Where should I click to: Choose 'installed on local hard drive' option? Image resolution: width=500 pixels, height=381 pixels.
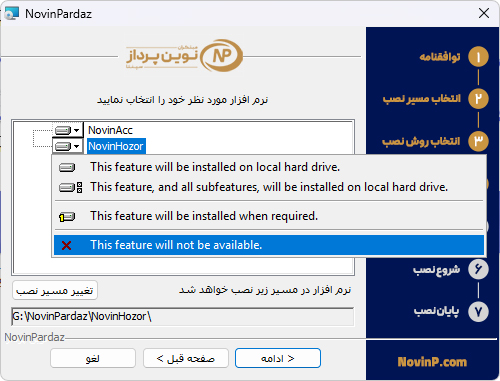pyautogui.click(x=269, y=167)
